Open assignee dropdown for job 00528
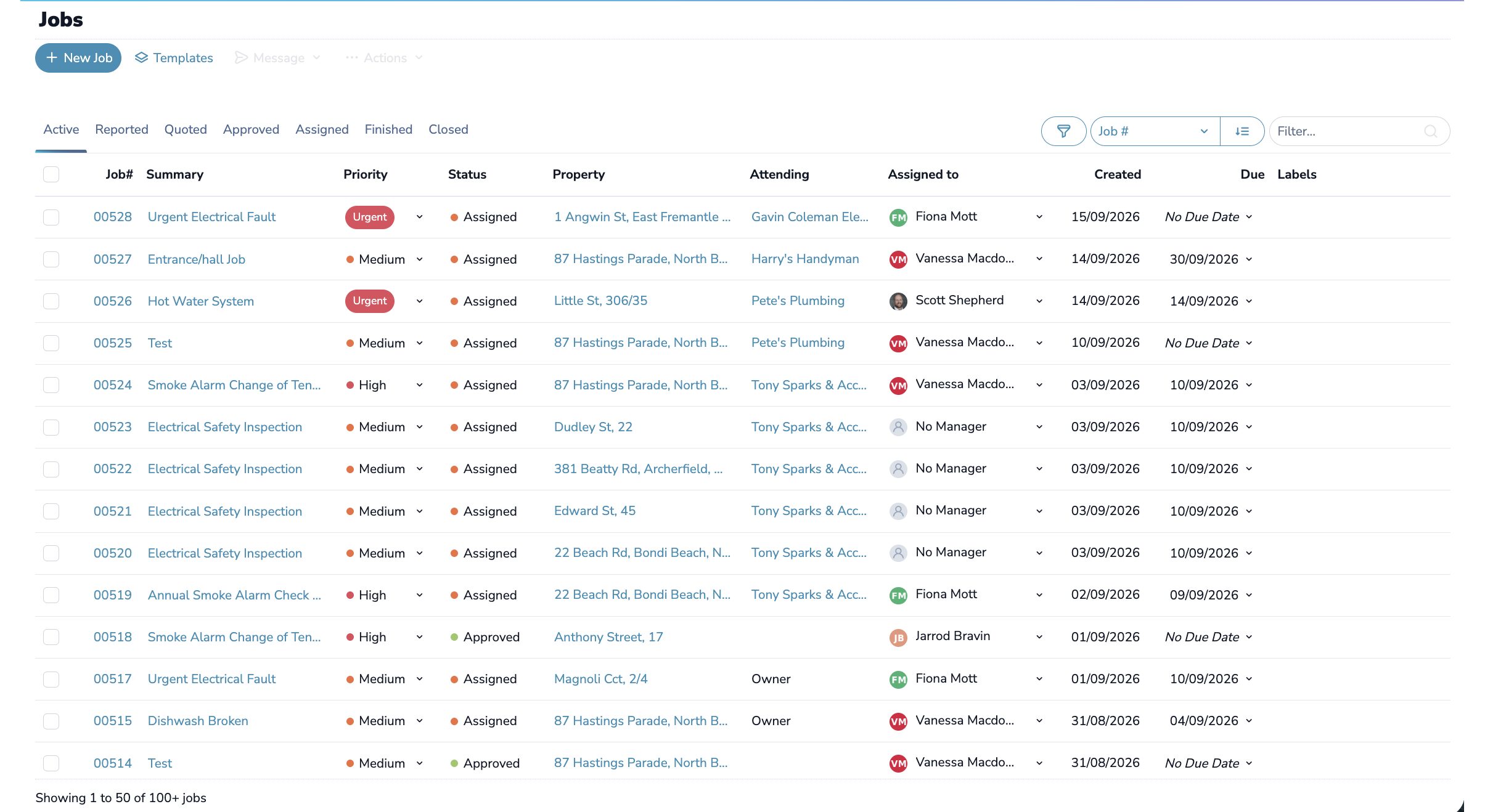Screen dimensions: 1485x812 (x=1039, y=217)
